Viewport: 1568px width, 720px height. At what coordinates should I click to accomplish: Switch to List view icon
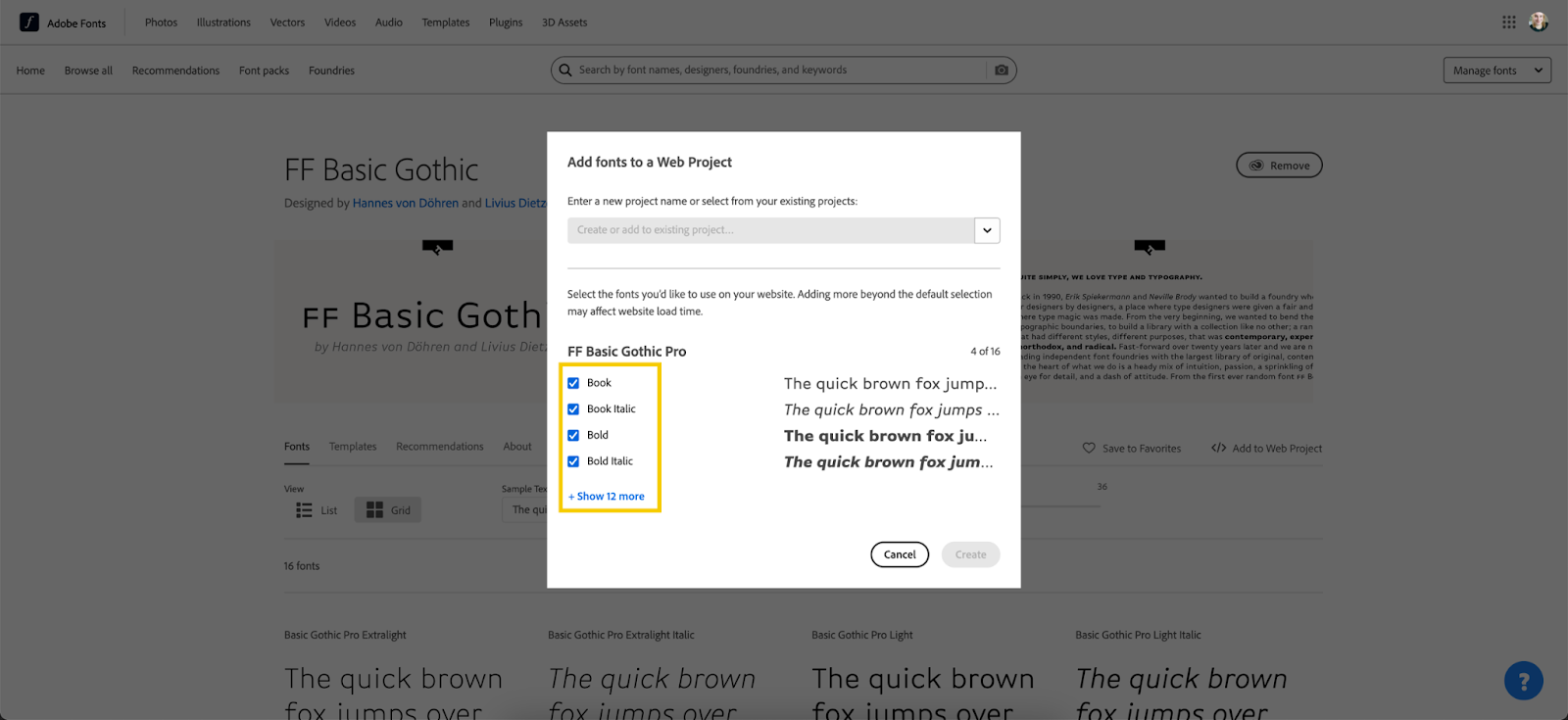click(x=305, y=510)
